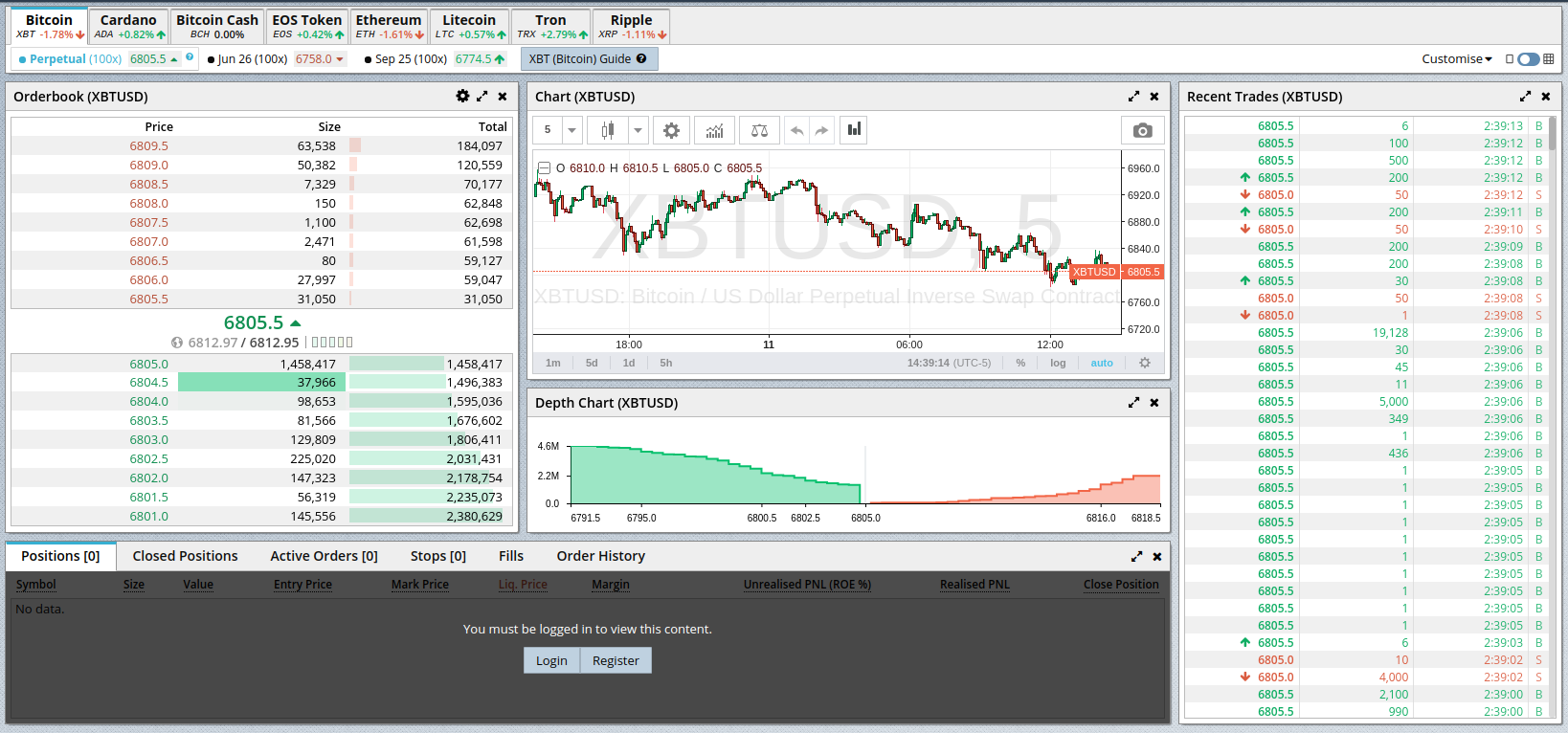The image size is (1568, 733).
Task: Switch to the EOS Token tab
Action: (x=307, y=27)
